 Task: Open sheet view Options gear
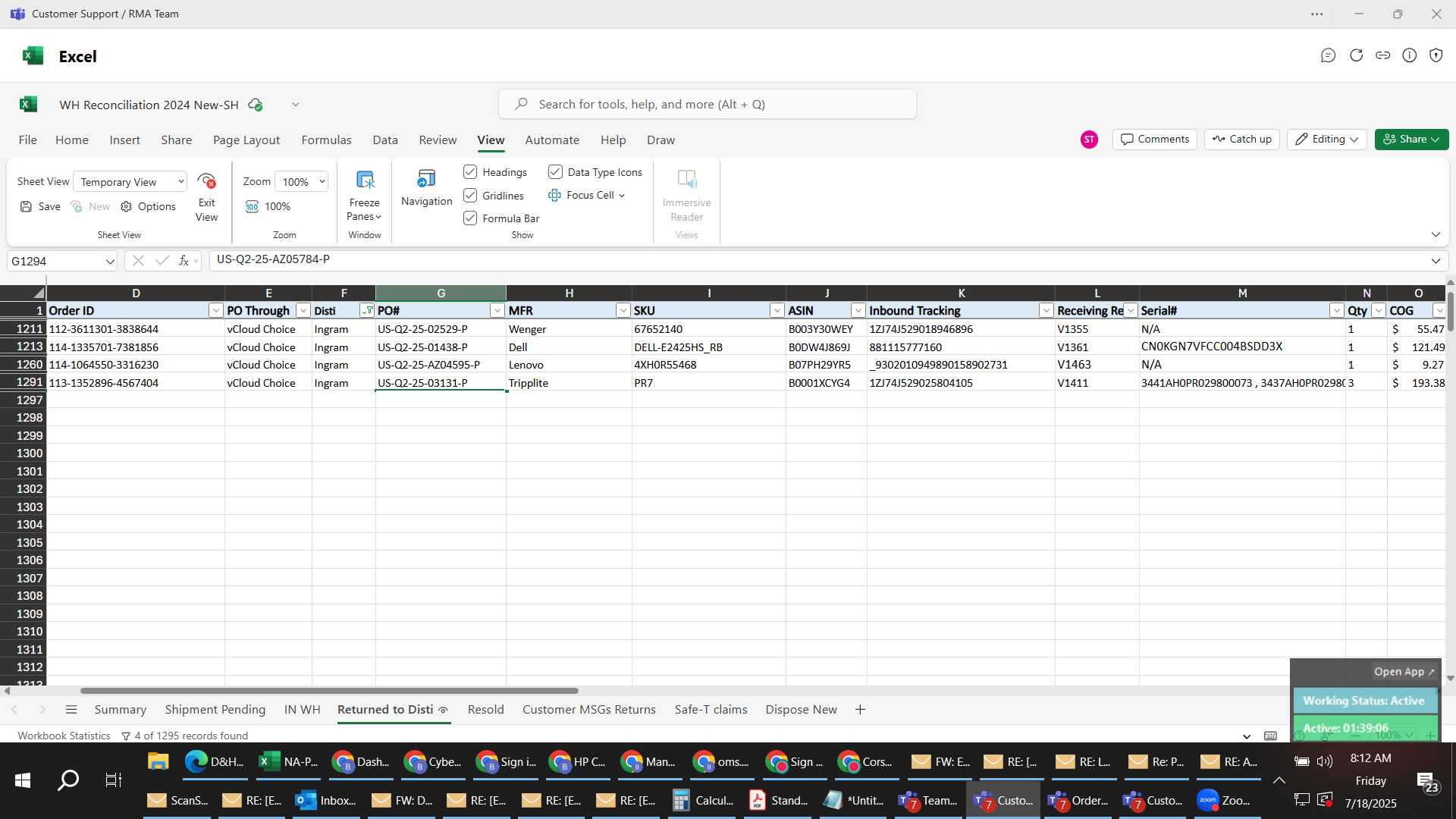coord(126,207)
